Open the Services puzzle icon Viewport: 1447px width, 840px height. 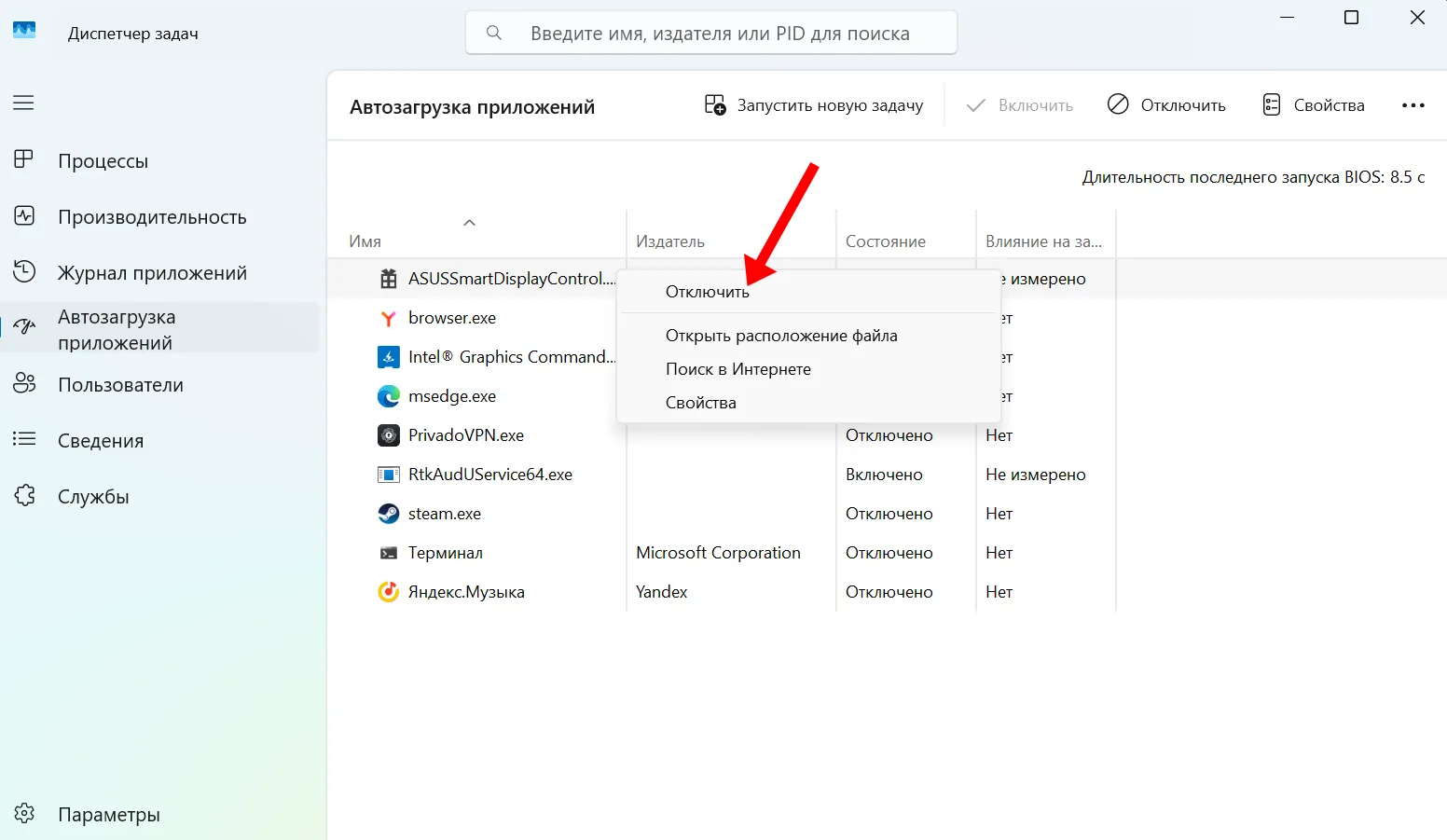click(24, 496)
